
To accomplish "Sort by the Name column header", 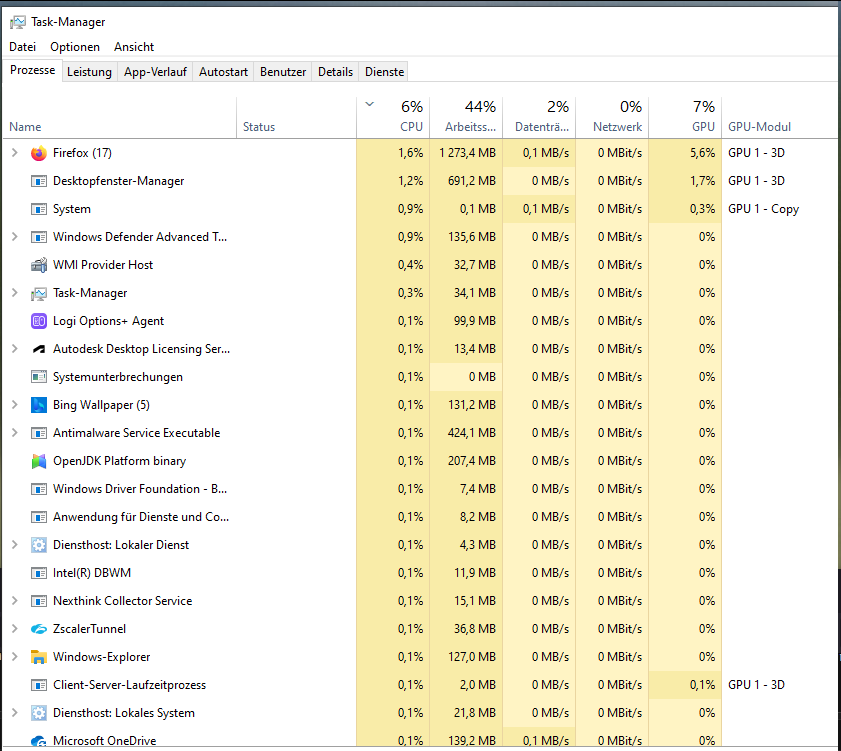I will click(x=119, y=117).
